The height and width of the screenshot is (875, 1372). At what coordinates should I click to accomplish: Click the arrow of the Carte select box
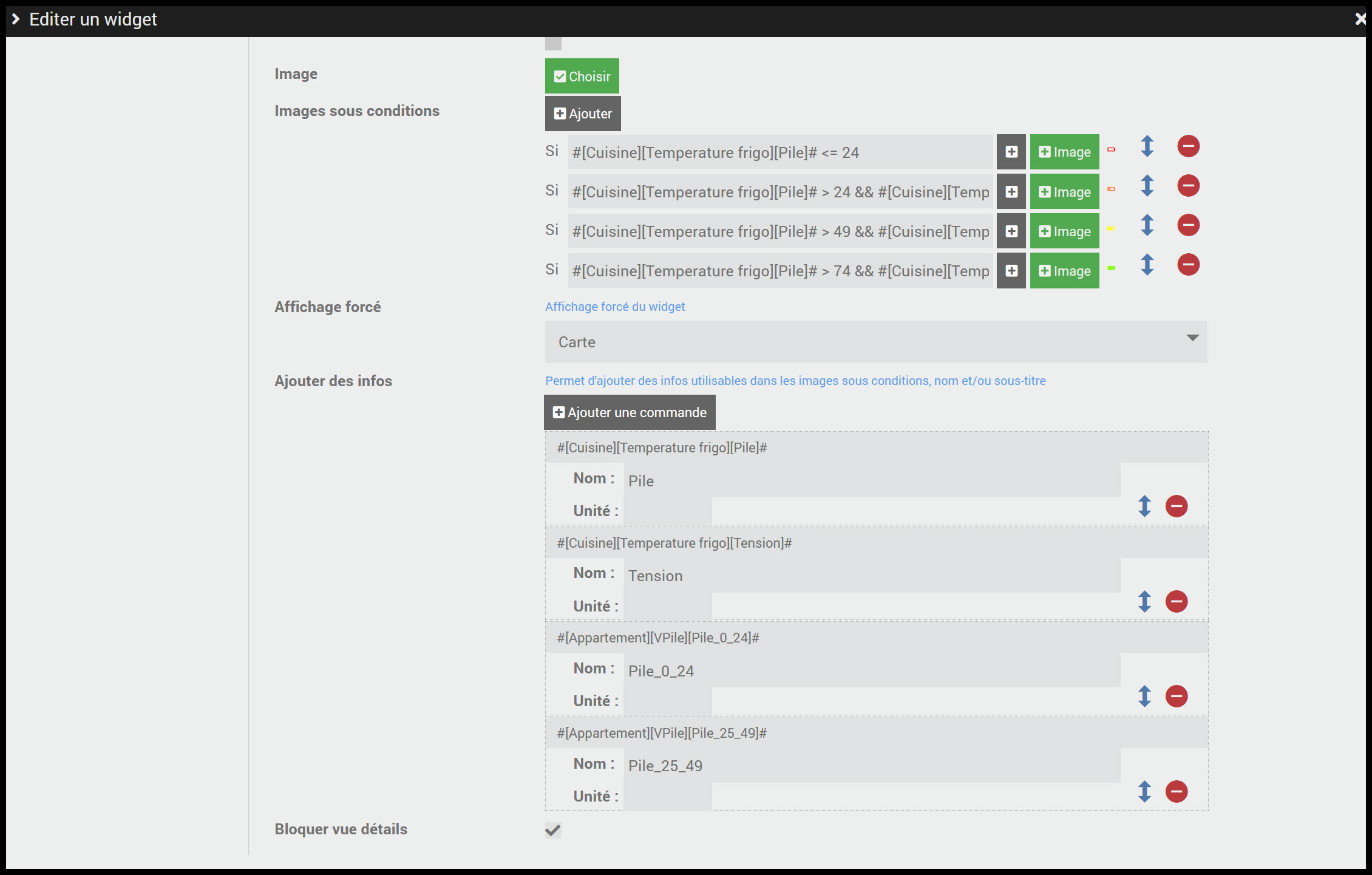pos(1192,338)
